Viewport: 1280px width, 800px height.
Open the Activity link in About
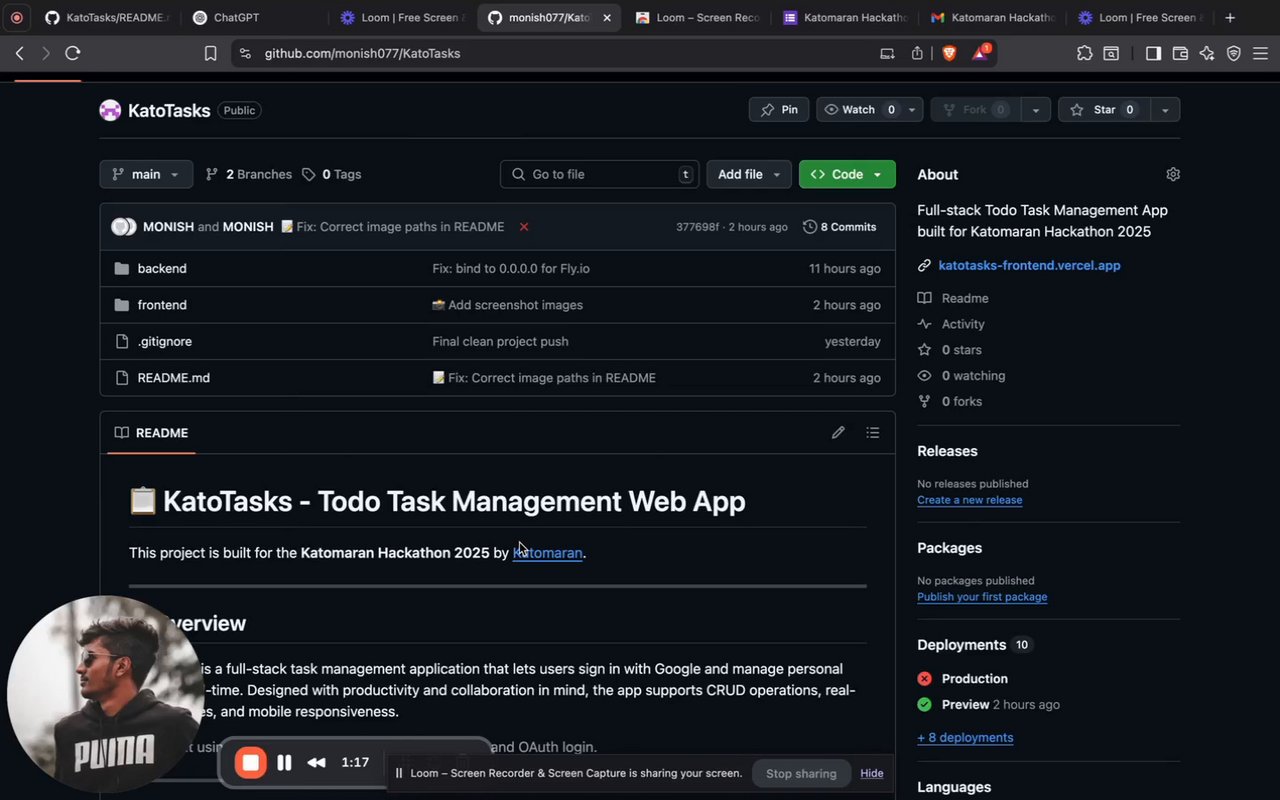[x=963, y=324]
